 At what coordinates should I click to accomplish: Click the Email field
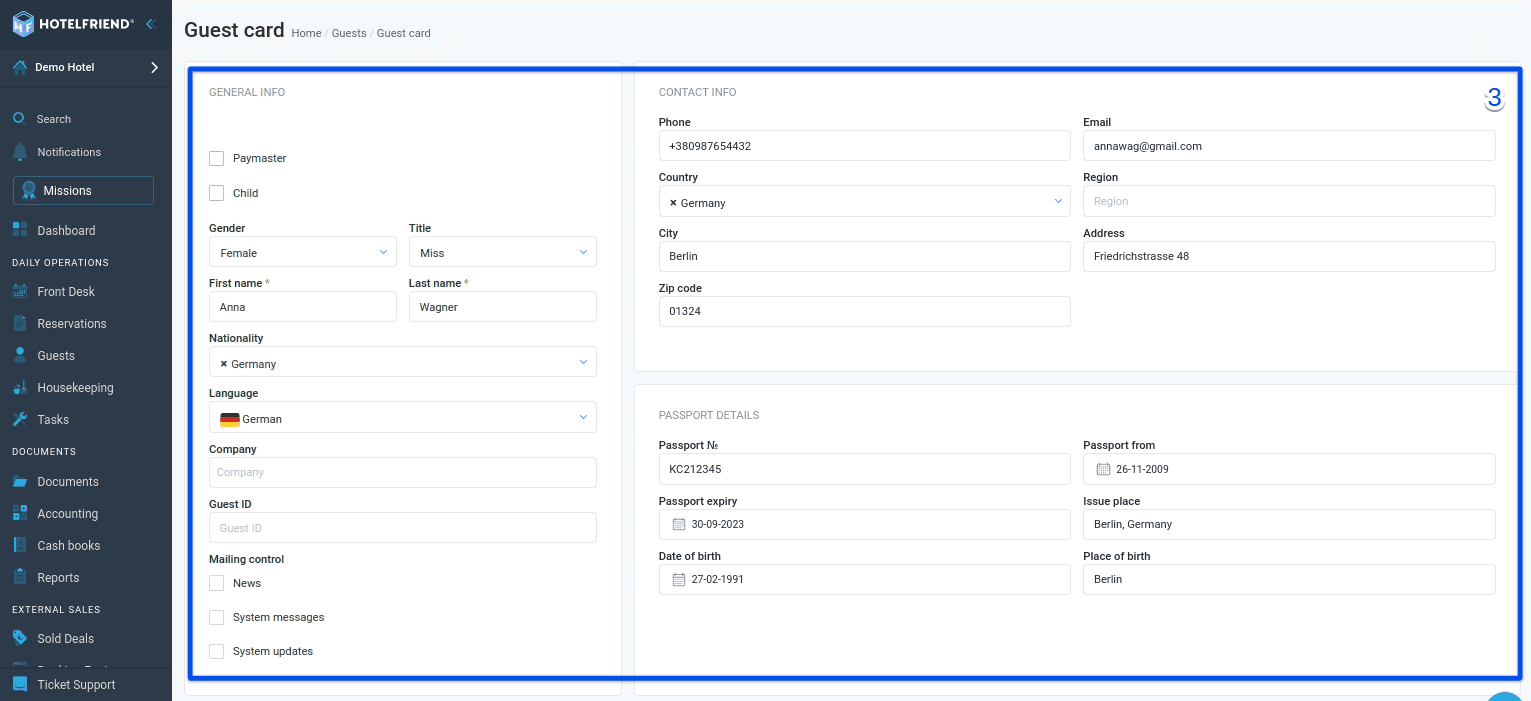[x=1289, y=145]
